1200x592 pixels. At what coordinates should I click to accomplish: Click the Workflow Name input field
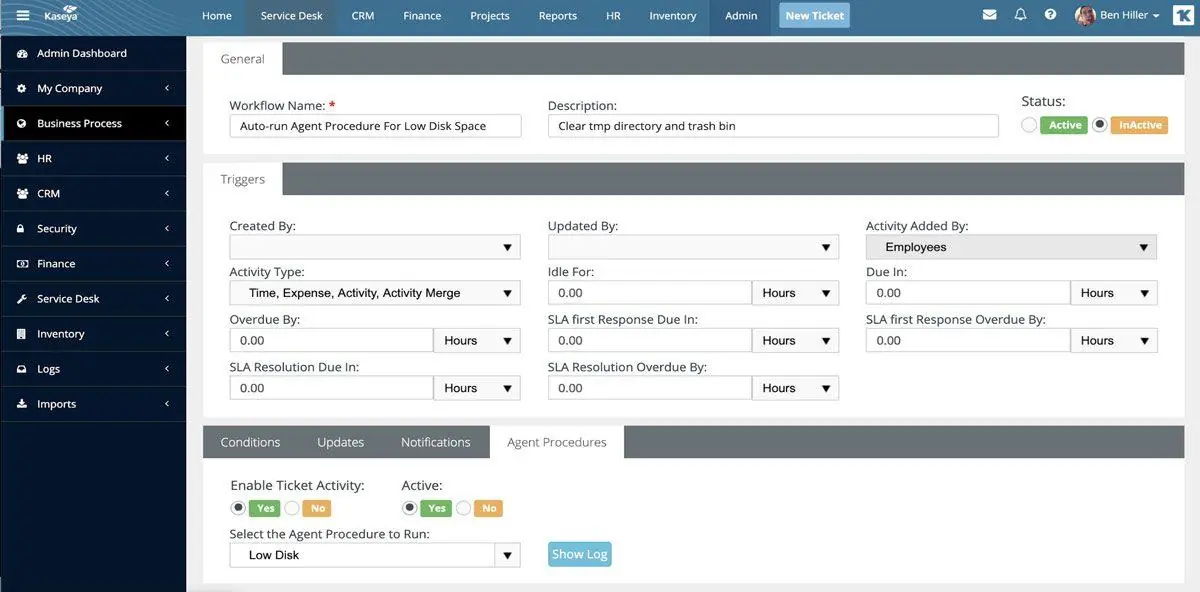[375, 126]
